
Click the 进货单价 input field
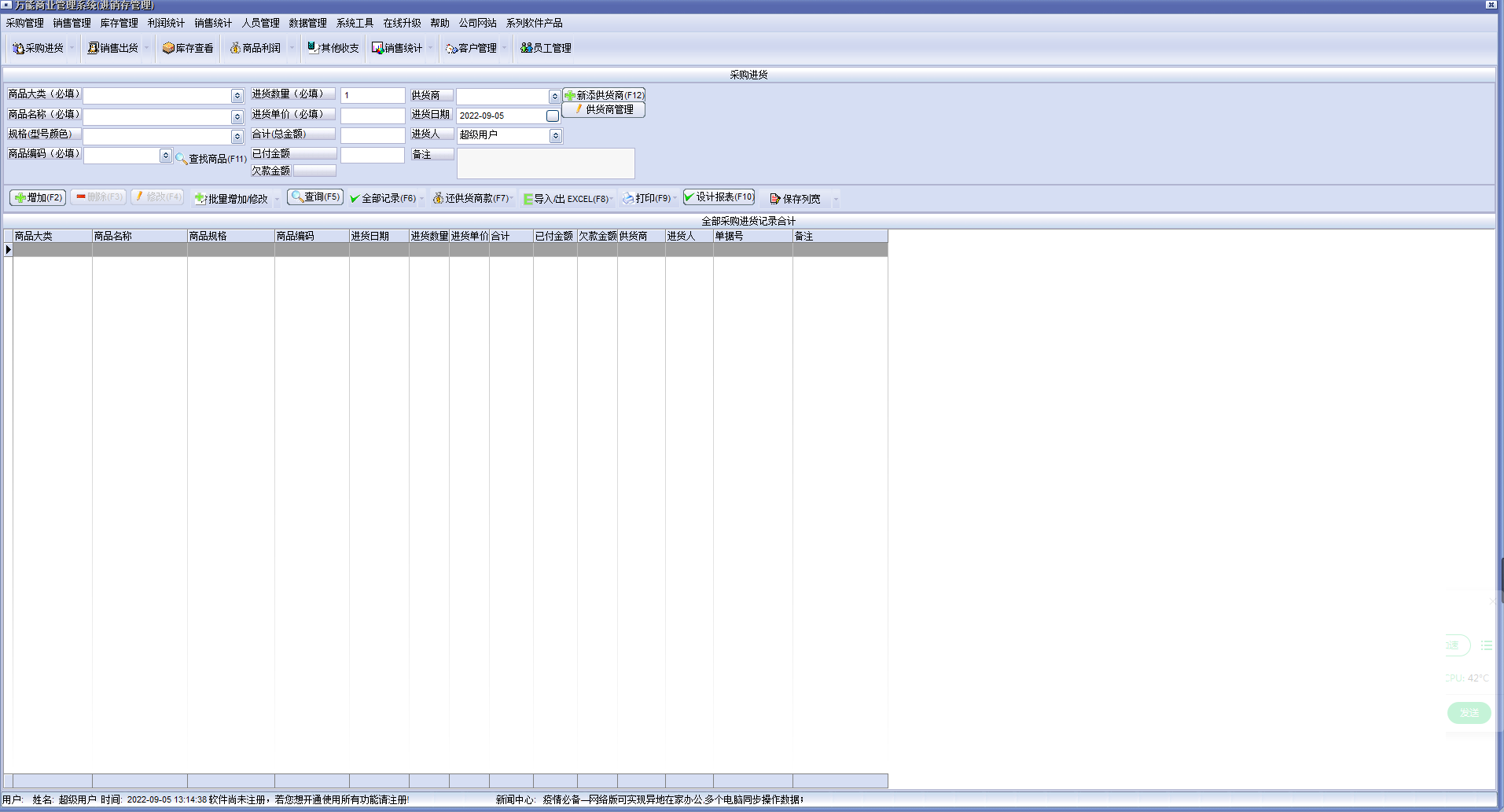pyautogui.click(x=373, y=116)
